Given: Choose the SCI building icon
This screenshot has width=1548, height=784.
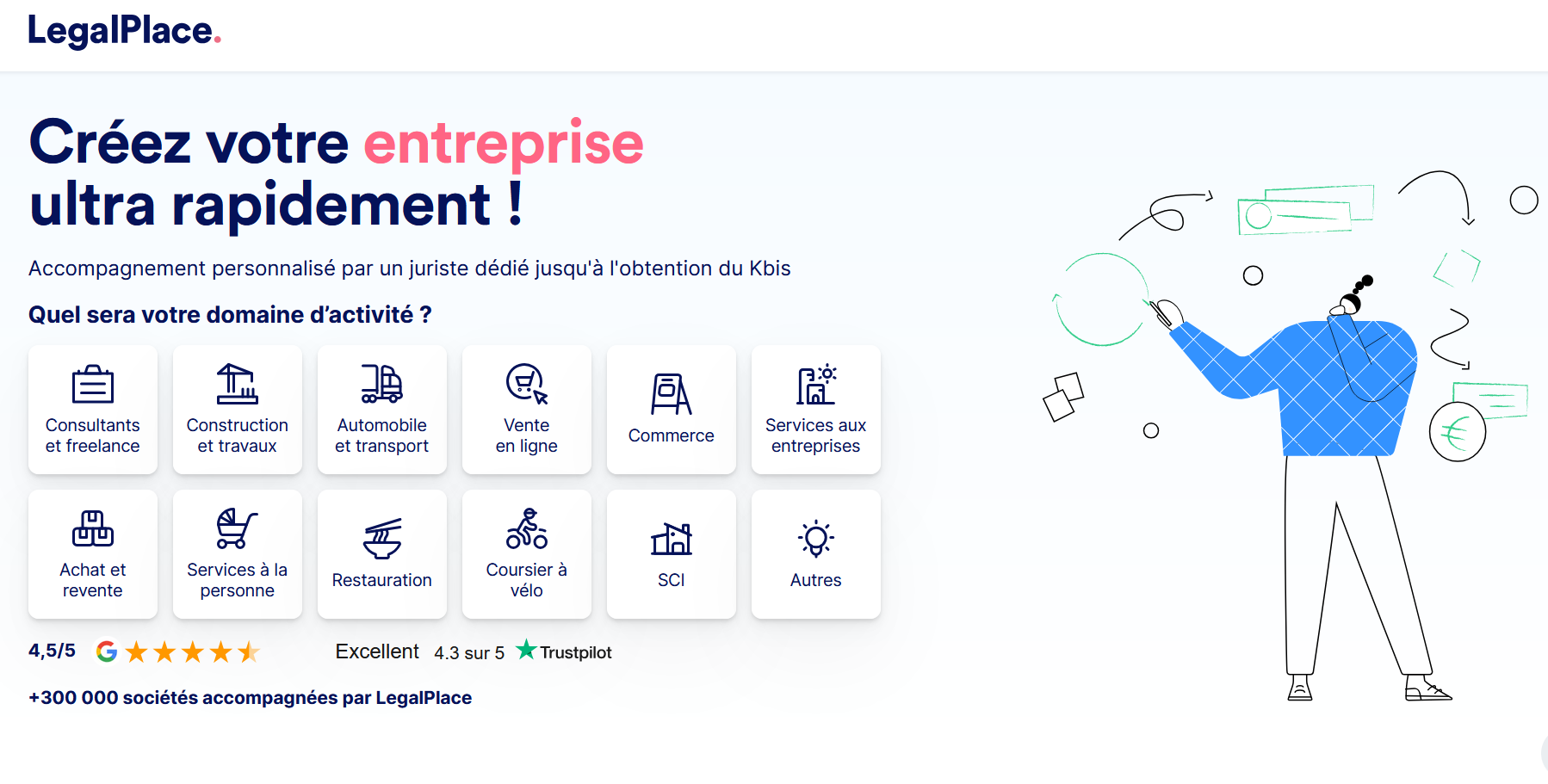Looking at the screenshot, I should pyautogui.click(x=671, y=539).
